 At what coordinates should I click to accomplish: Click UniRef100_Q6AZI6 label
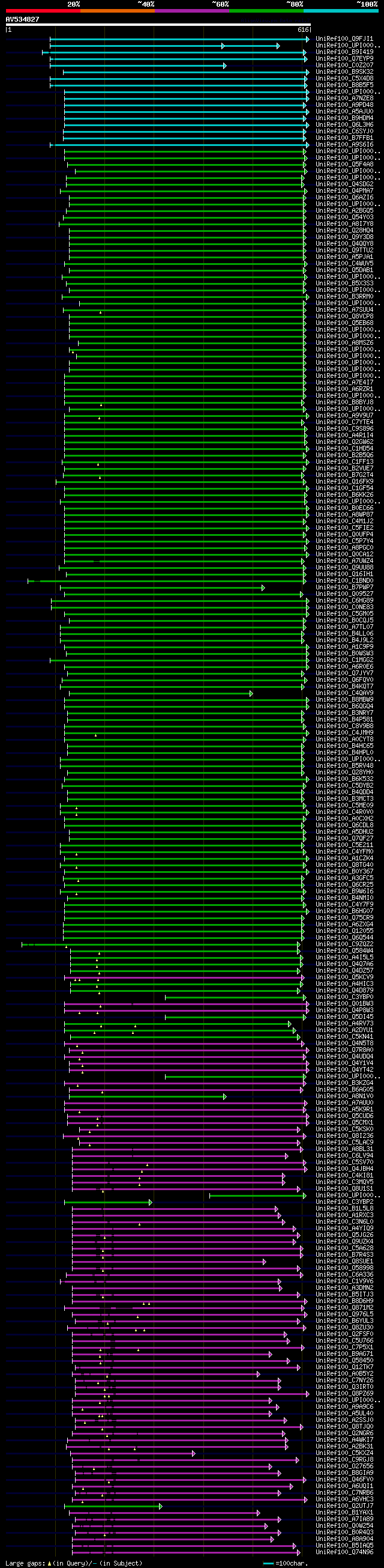344,198
